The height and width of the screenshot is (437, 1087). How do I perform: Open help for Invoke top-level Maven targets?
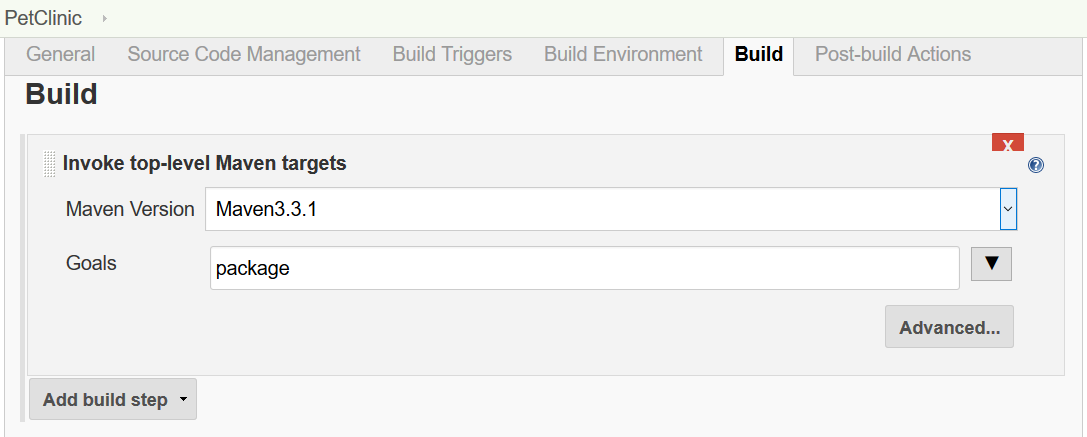tap(1036, 165)
